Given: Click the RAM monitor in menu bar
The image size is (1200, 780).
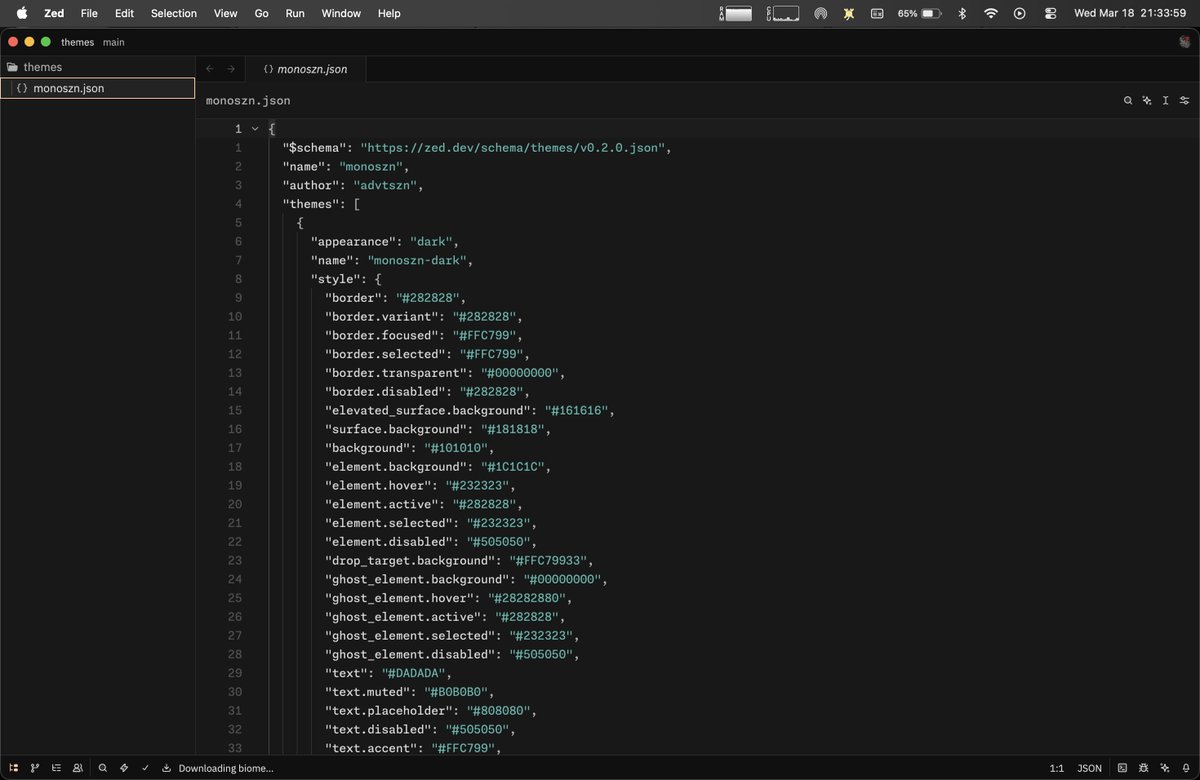Looking at the screenshot, I should pos(738,13).
